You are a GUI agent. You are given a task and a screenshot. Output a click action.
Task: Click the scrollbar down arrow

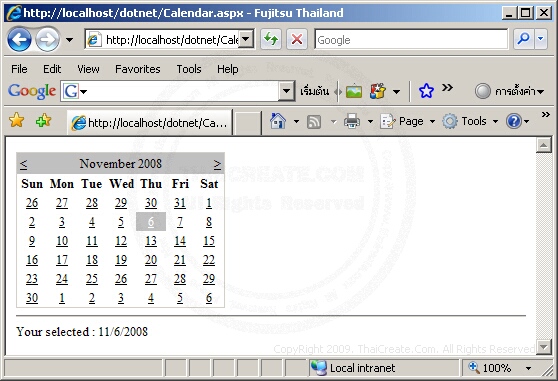pyautogui.click(x=544, y=346)
